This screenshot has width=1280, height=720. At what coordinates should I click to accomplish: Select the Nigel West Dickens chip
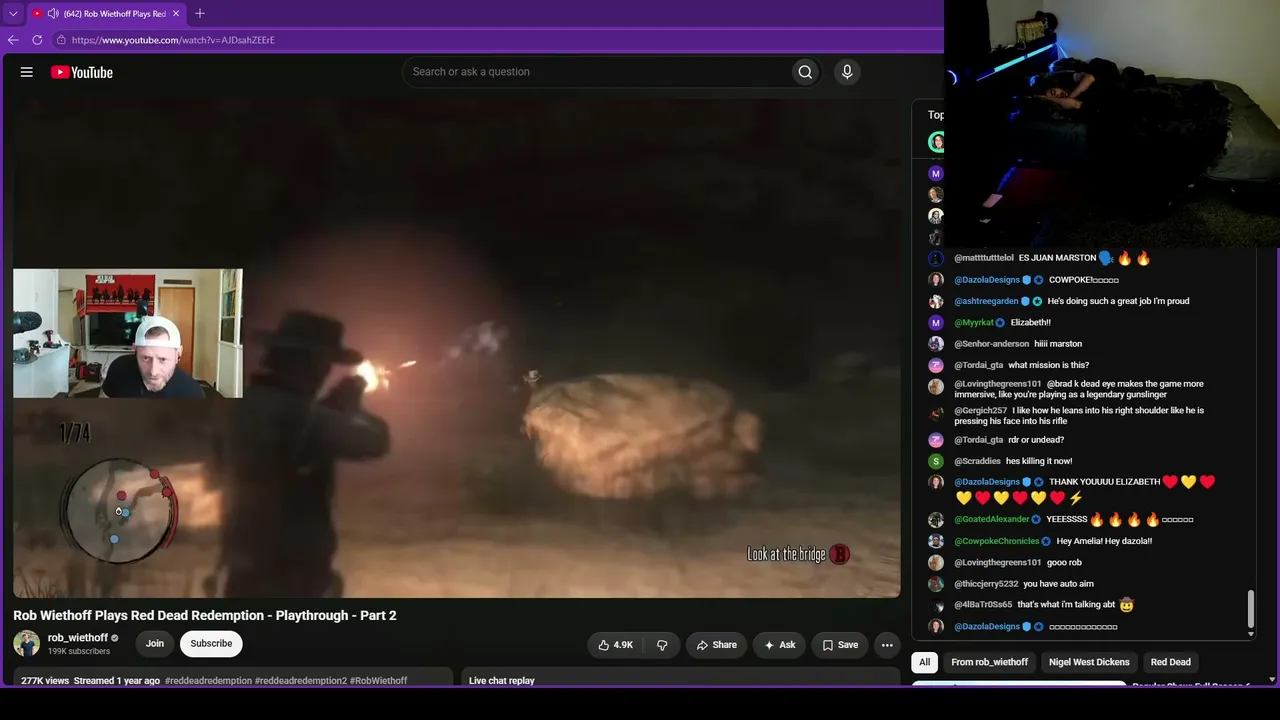coord(1089,662)
